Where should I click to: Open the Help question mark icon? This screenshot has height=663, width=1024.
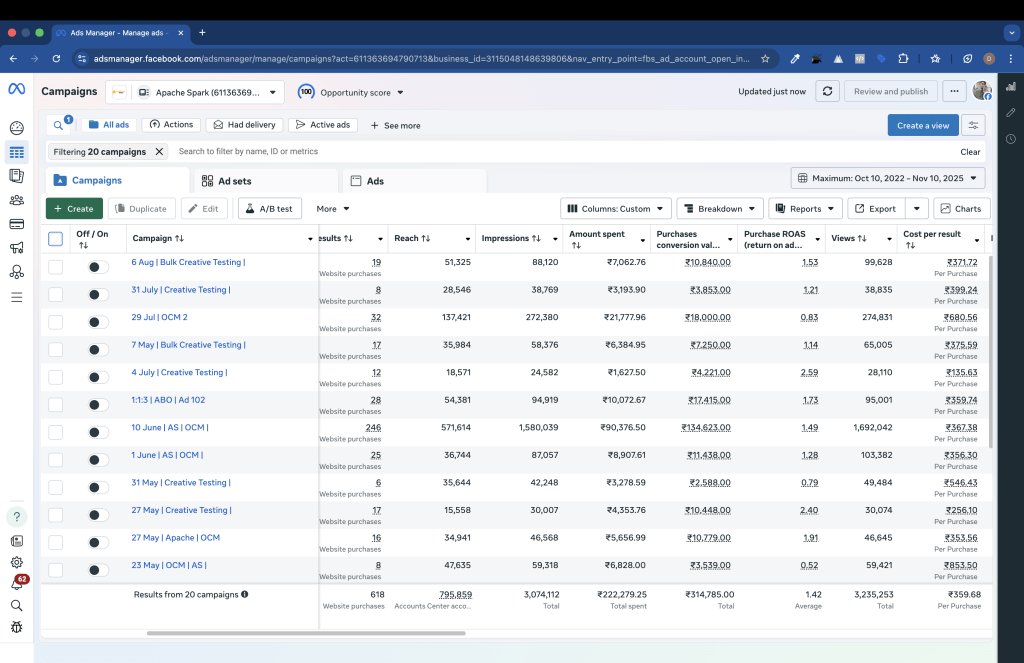coord(17,517)
